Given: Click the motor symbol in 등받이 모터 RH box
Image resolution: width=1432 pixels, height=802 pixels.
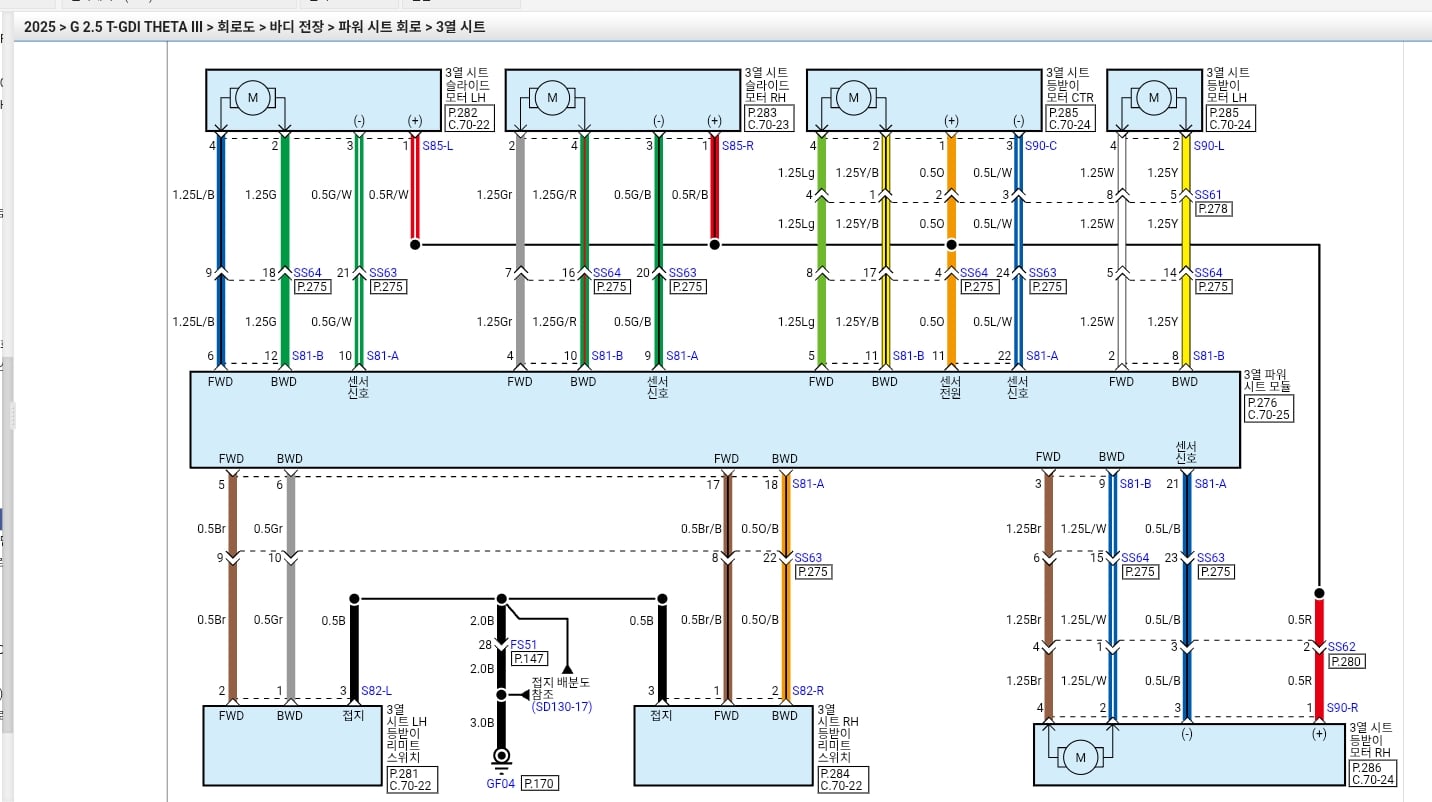Looking at the screenshot, I should [1080, 758].
